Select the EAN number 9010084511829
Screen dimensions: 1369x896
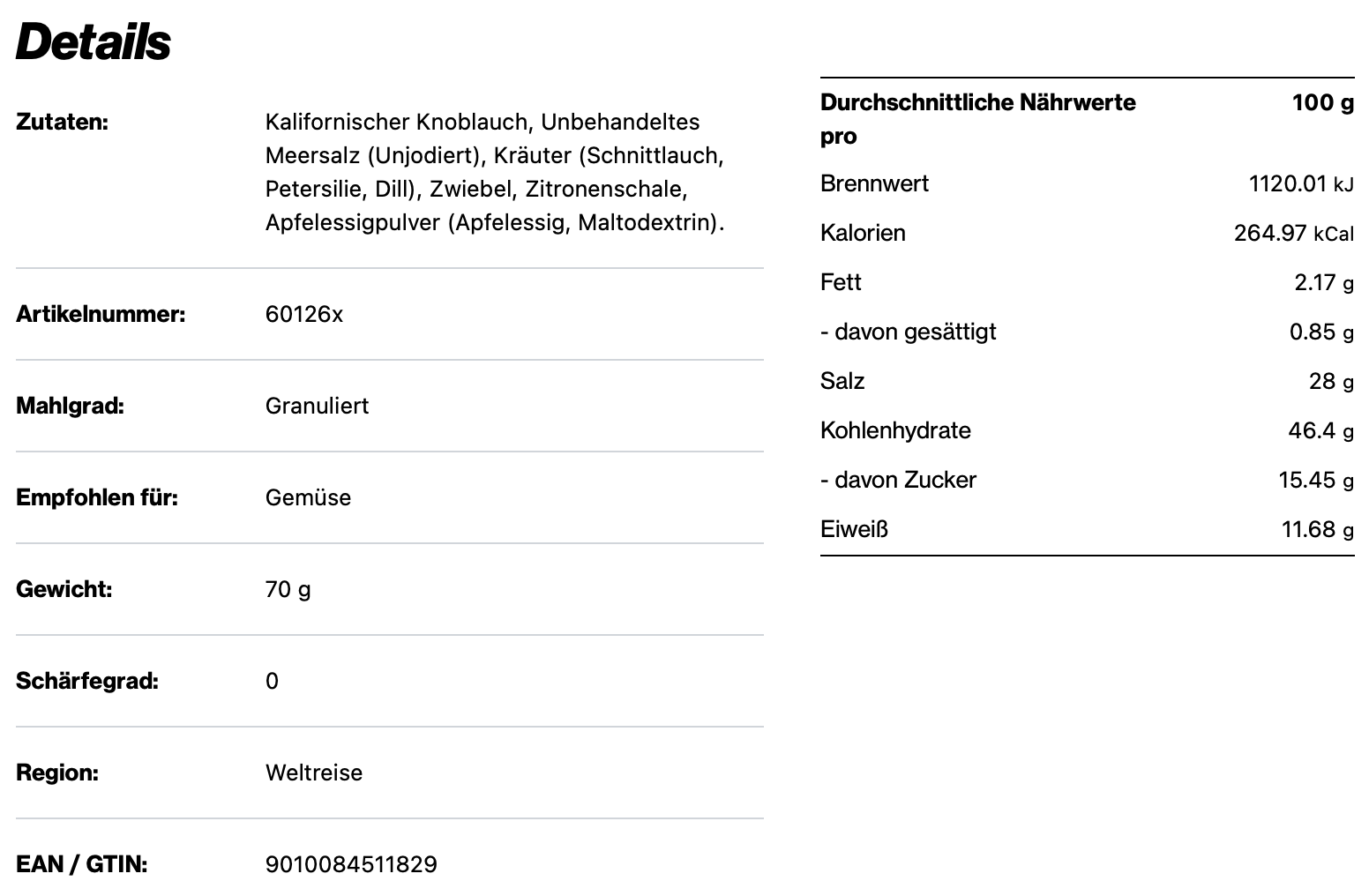click(351, 864)
